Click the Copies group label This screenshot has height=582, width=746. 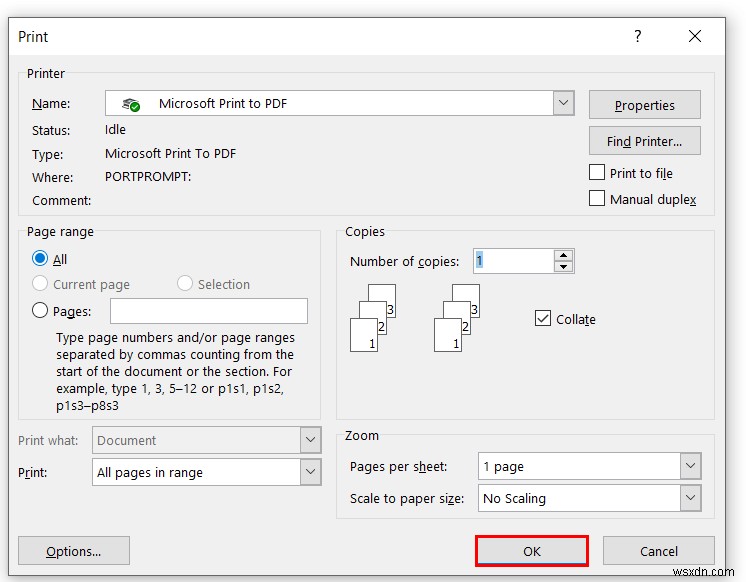pos(365,232)
